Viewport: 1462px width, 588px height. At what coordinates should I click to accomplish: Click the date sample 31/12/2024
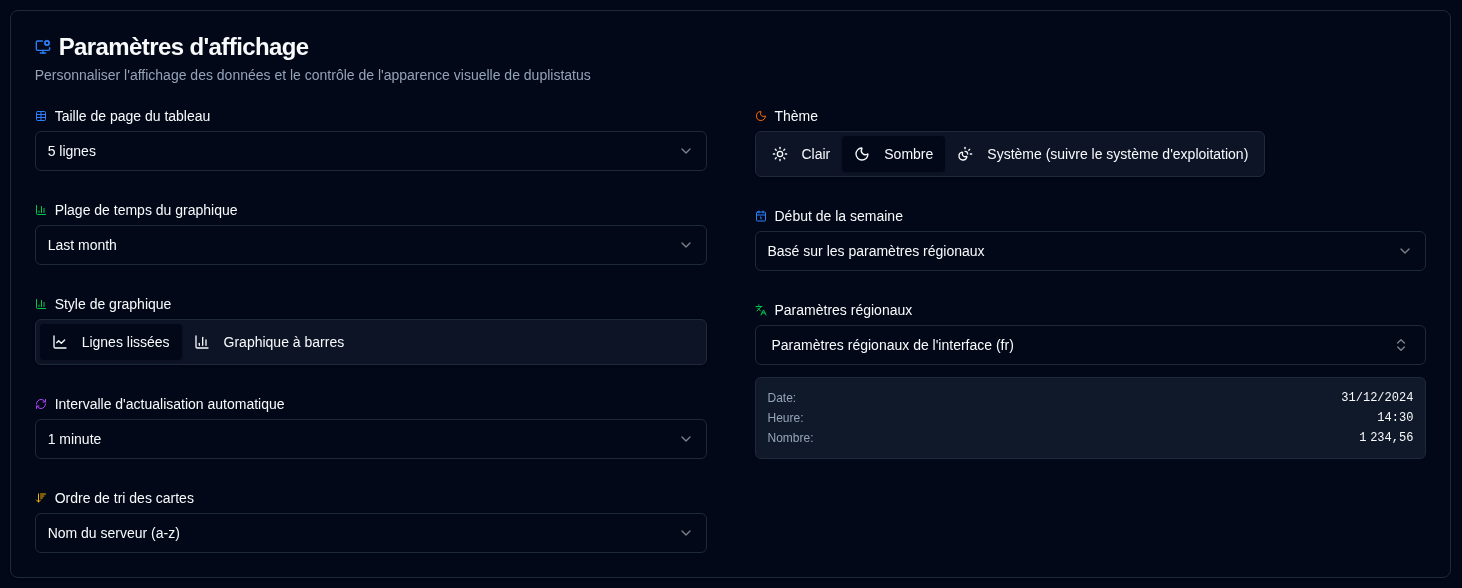coord(1377,398)
